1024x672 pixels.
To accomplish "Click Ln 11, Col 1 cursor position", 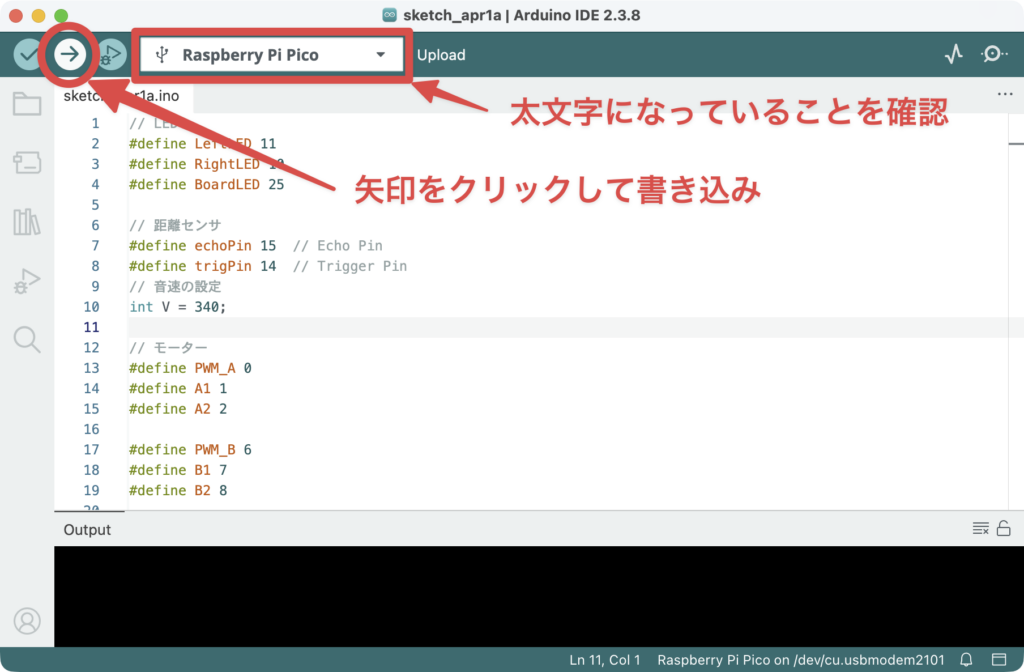I will coord(603,660).
